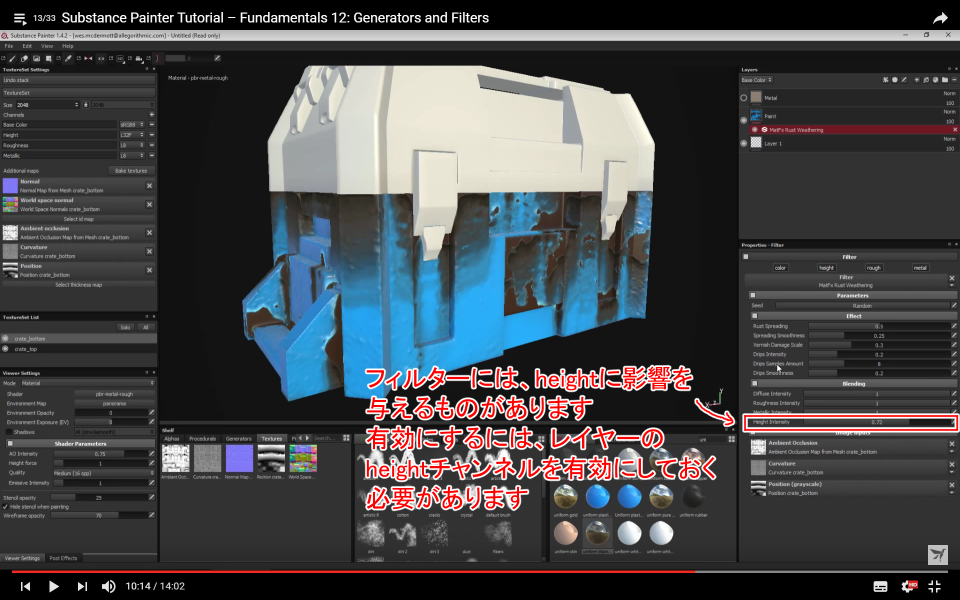
Task: Remove the Curvature additional map
Action: click(x=149, y=251)
